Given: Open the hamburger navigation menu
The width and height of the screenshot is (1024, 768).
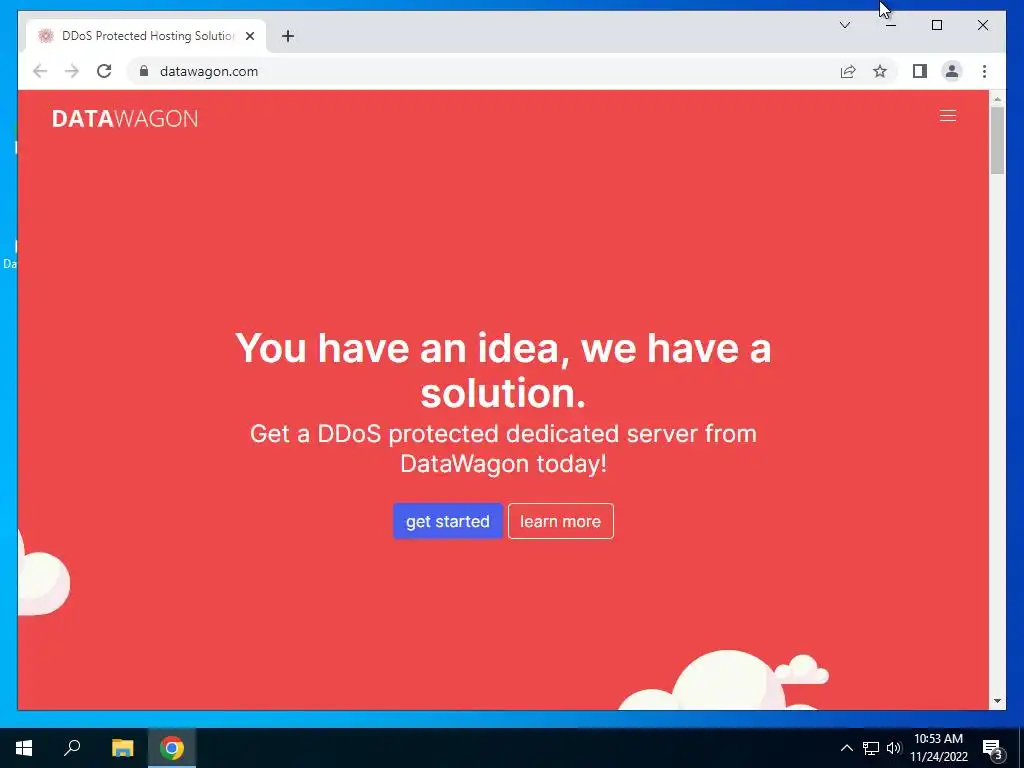Looking at the screenshot, I should coord(948,116).
